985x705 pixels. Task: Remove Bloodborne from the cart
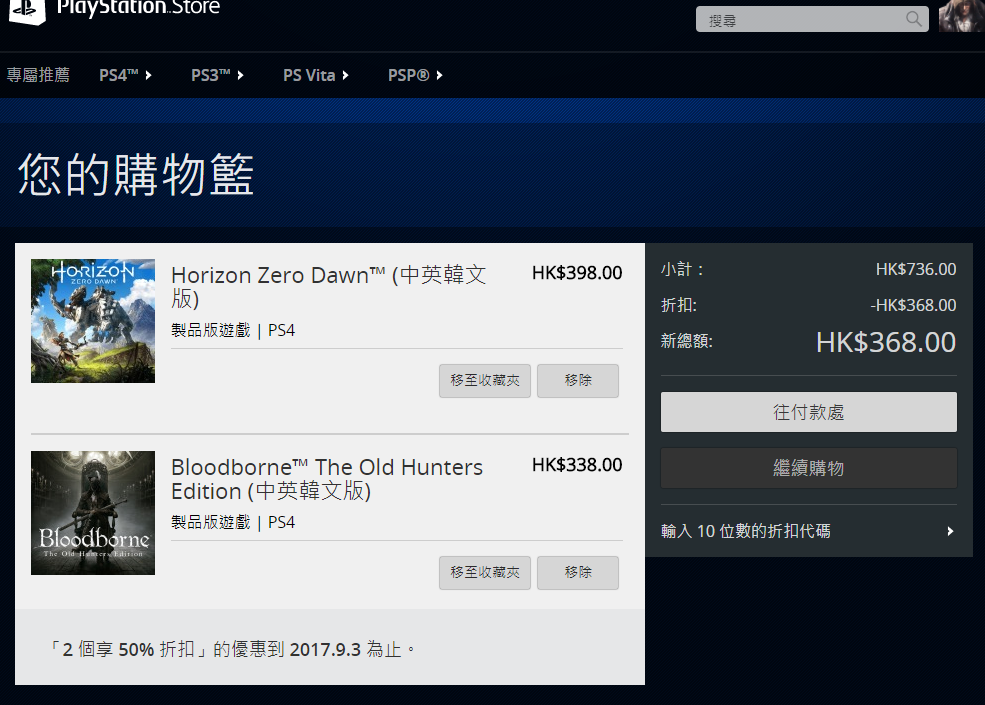[578, 573]
